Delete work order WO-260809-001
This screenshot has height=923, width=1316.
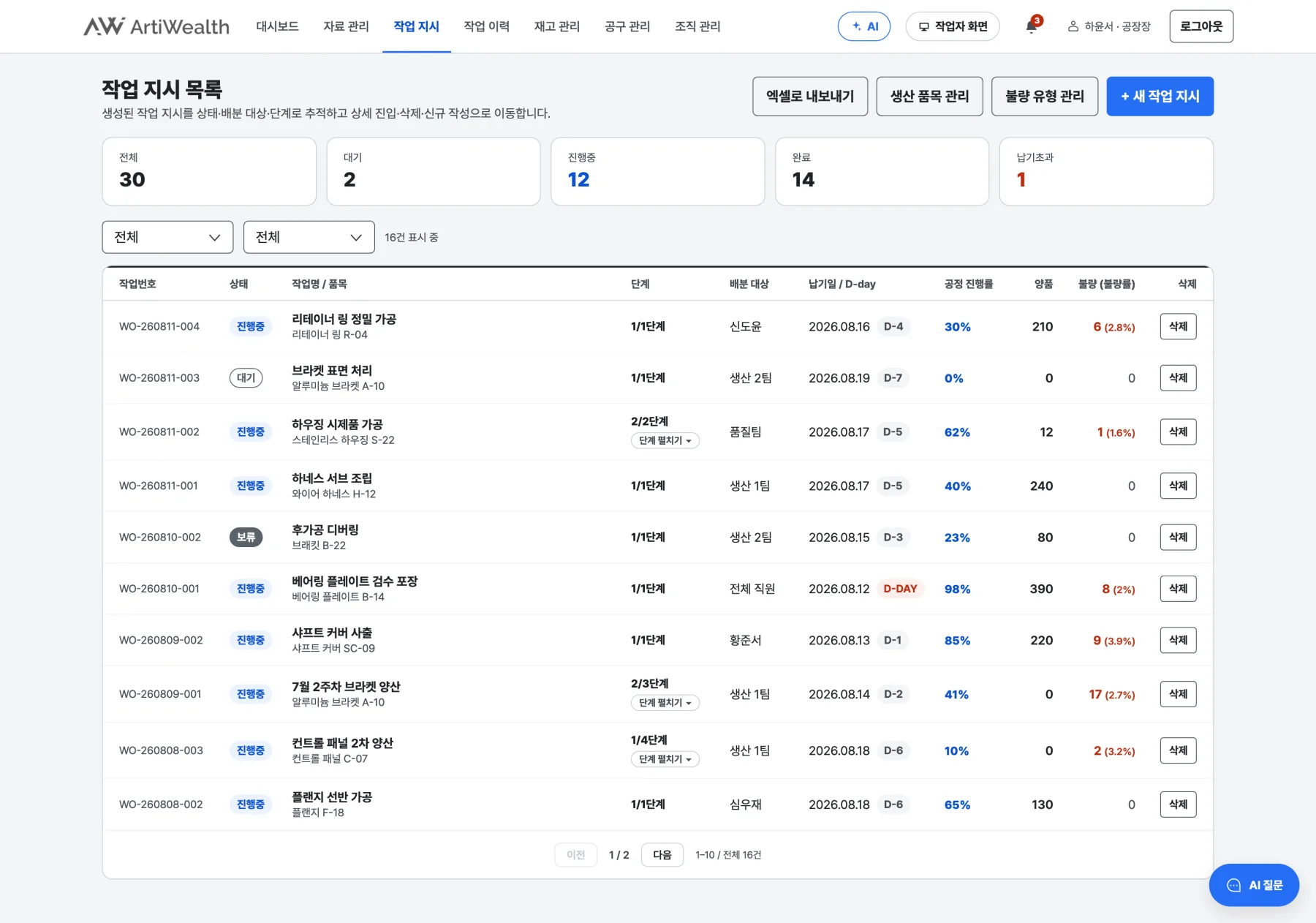coord(1178,693)
